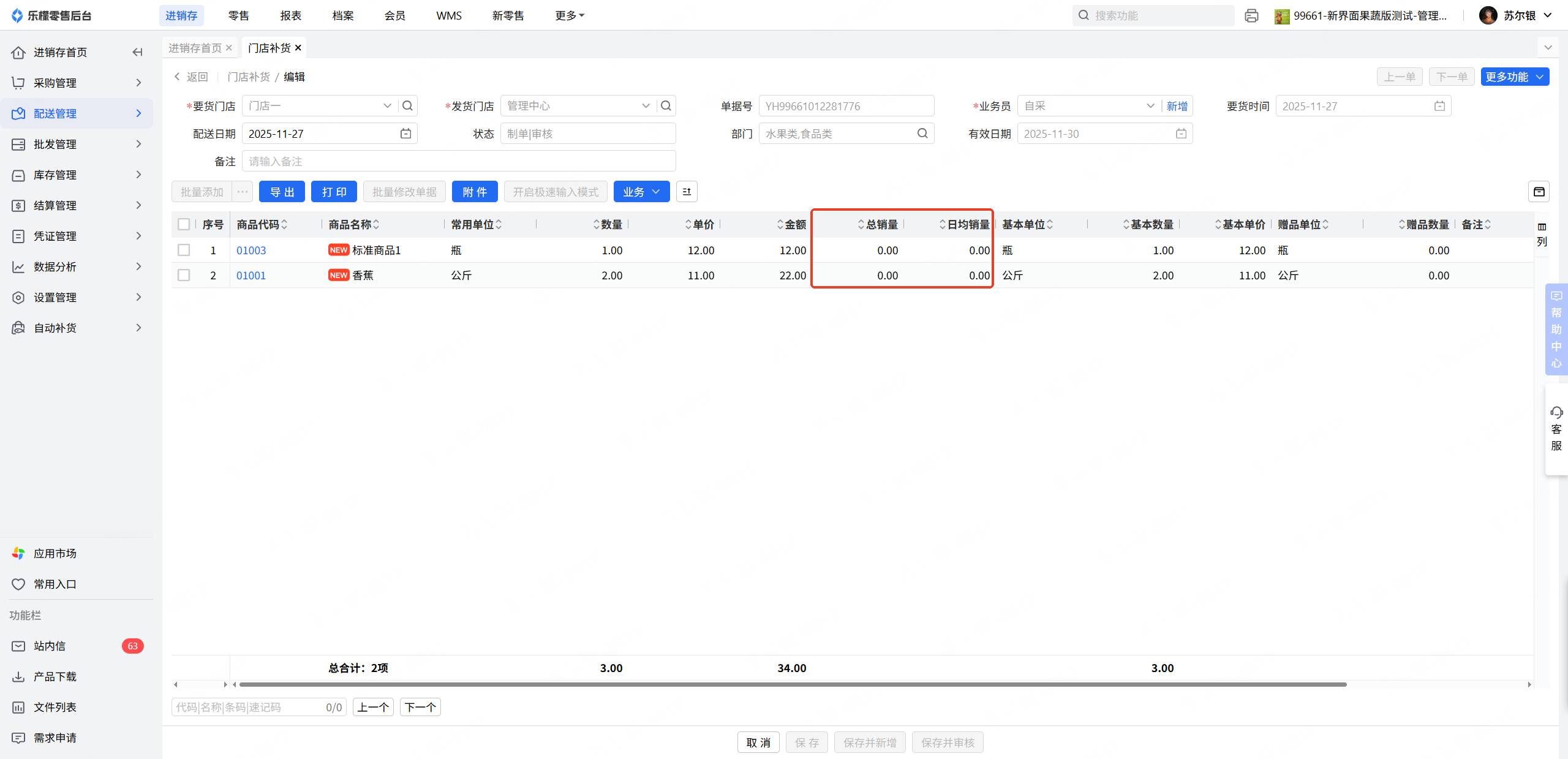Image resolution: width=1568 pixels, height=759 pixels.
Task: Check the checkbox for row 01003
Action: click(184, 250)
